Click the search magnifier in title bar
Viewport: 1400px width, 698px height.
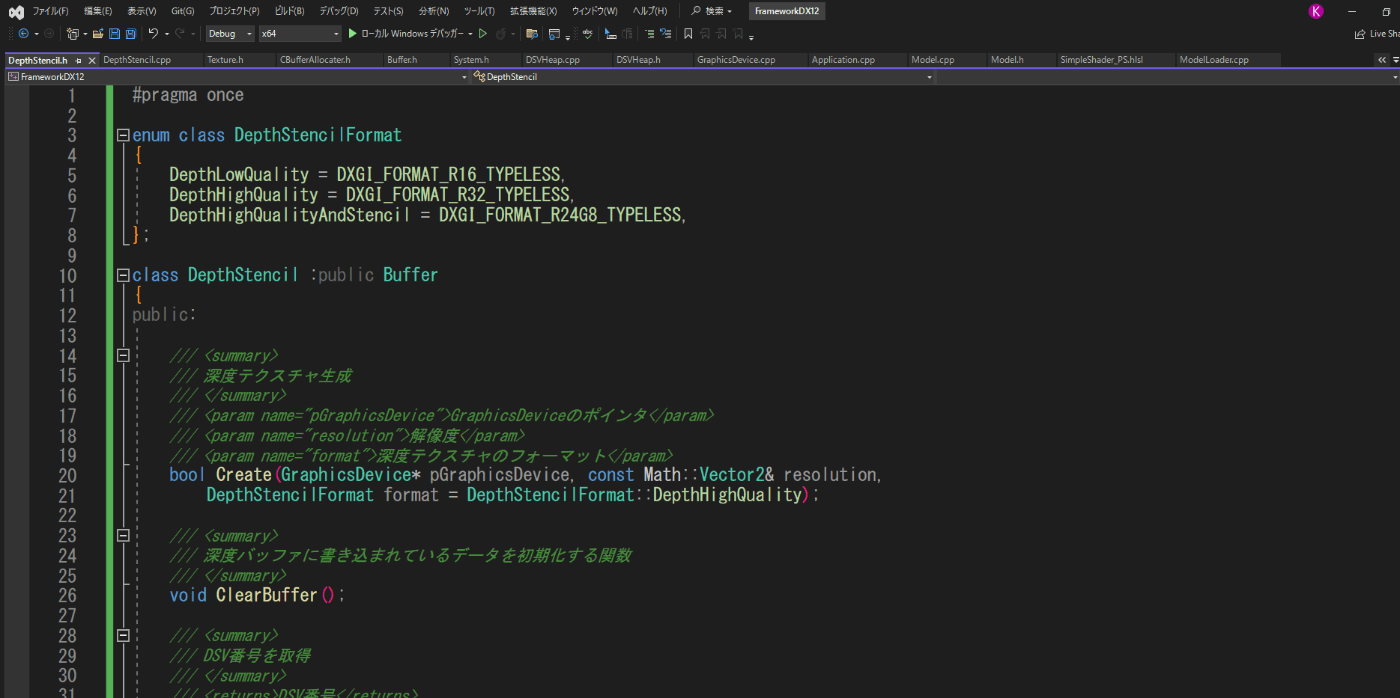[x=696, y=11]
